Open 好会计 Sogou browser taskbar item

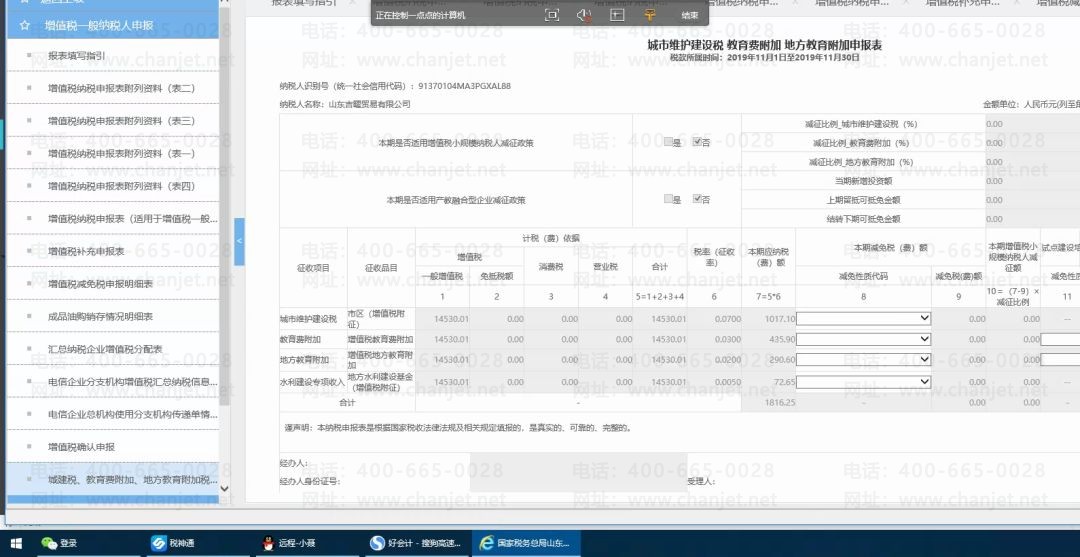pos(415,543)
